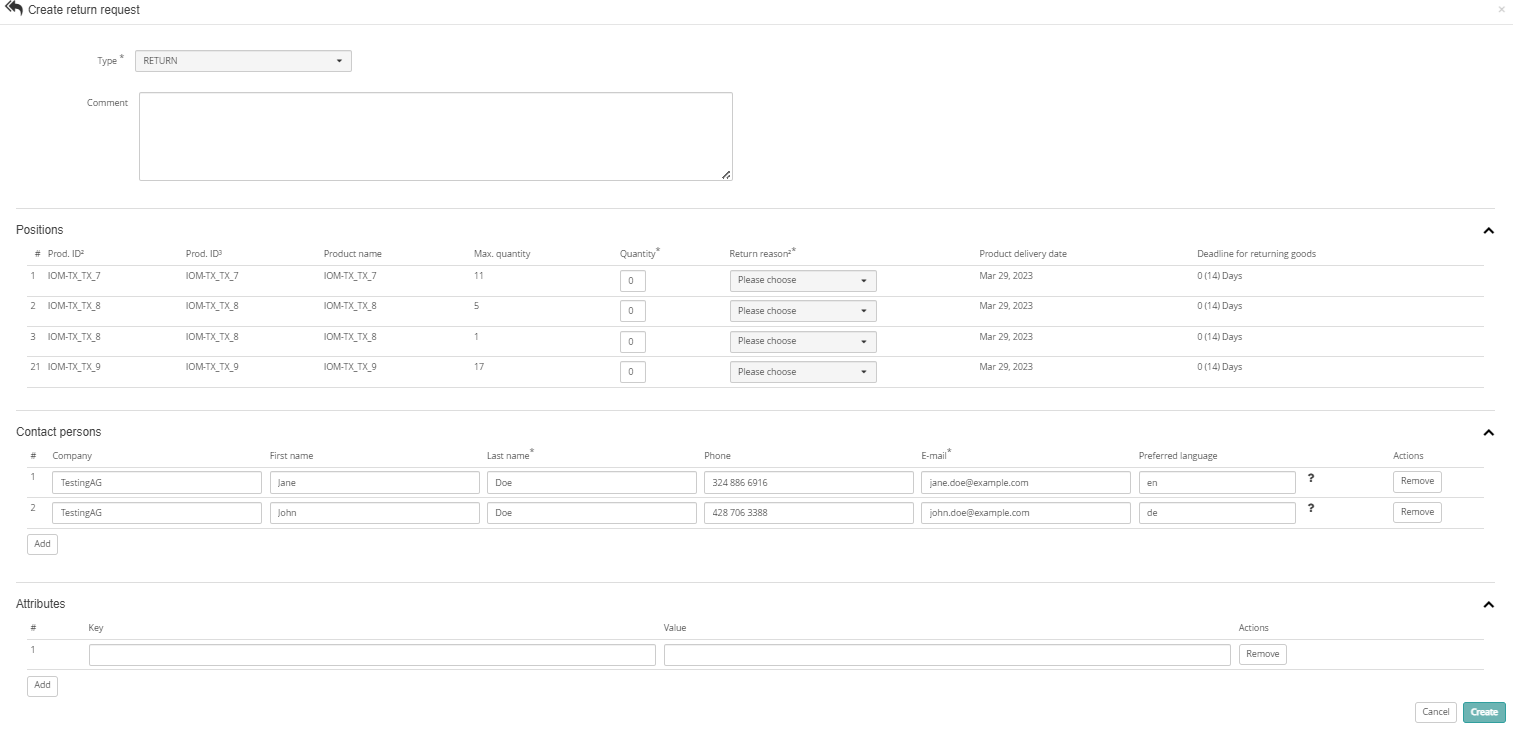Click into the Comment text area
The image size is (1514, 730).
coord(436,136)
